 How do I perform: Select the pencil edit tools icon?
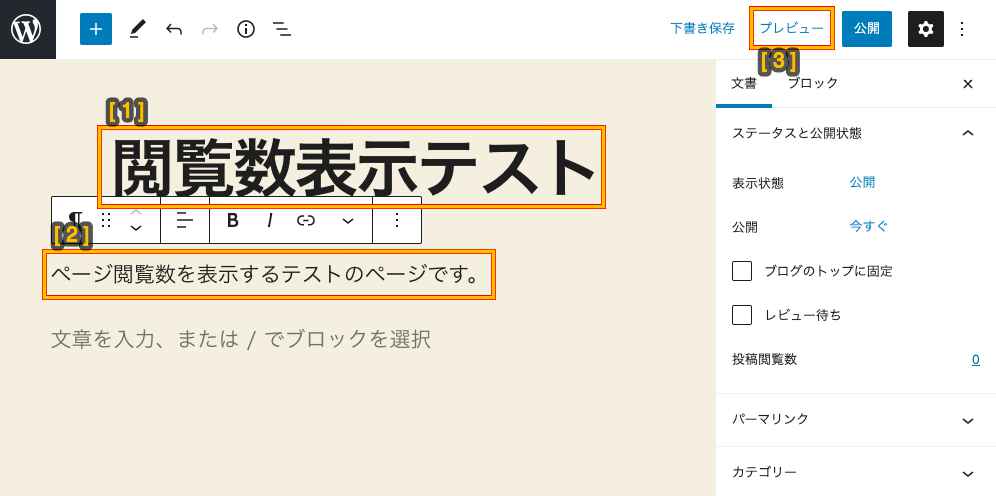(137, 29)
